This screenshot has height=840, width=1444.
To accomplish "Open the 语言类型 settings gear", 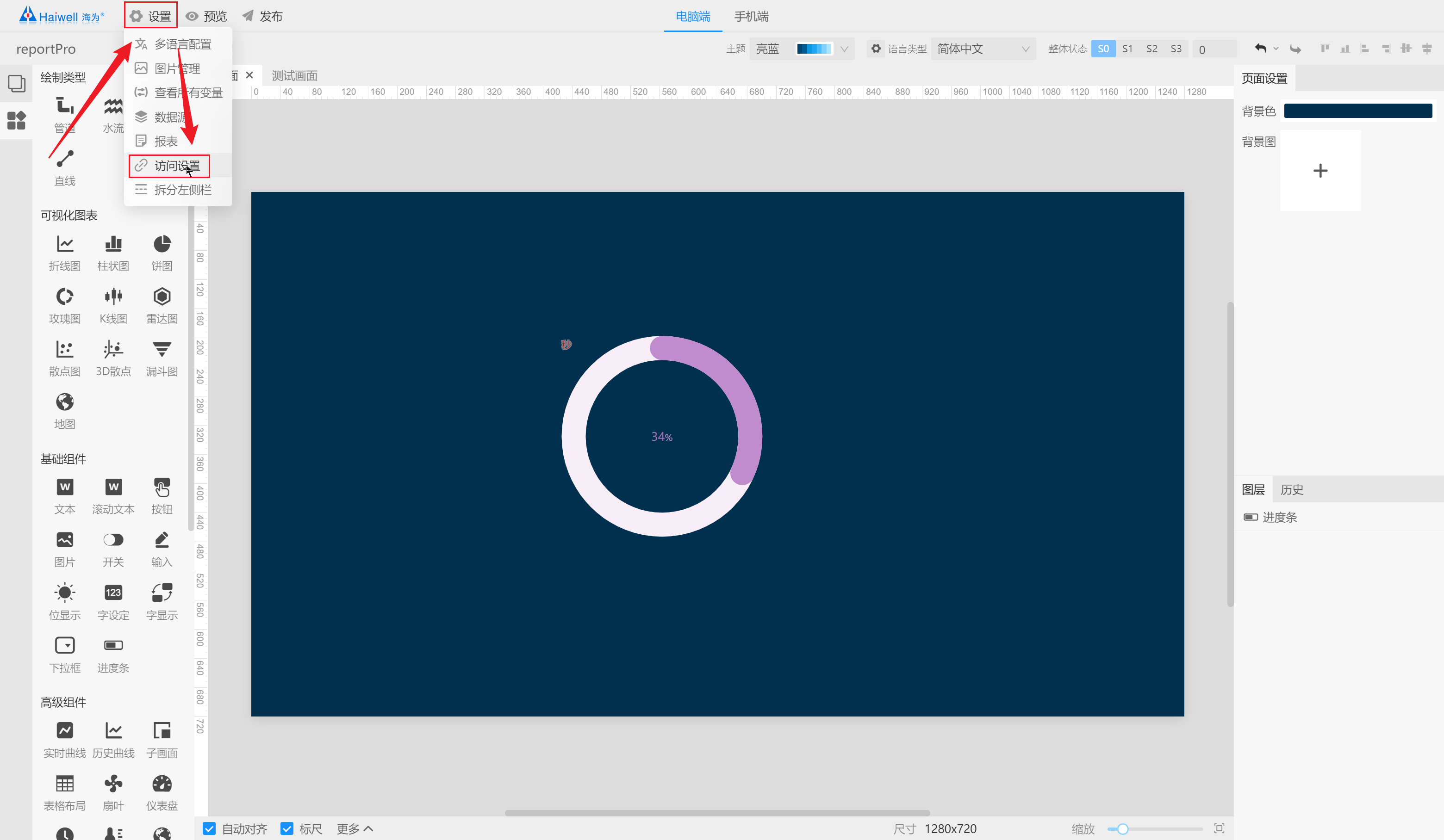I will point(876,49).
